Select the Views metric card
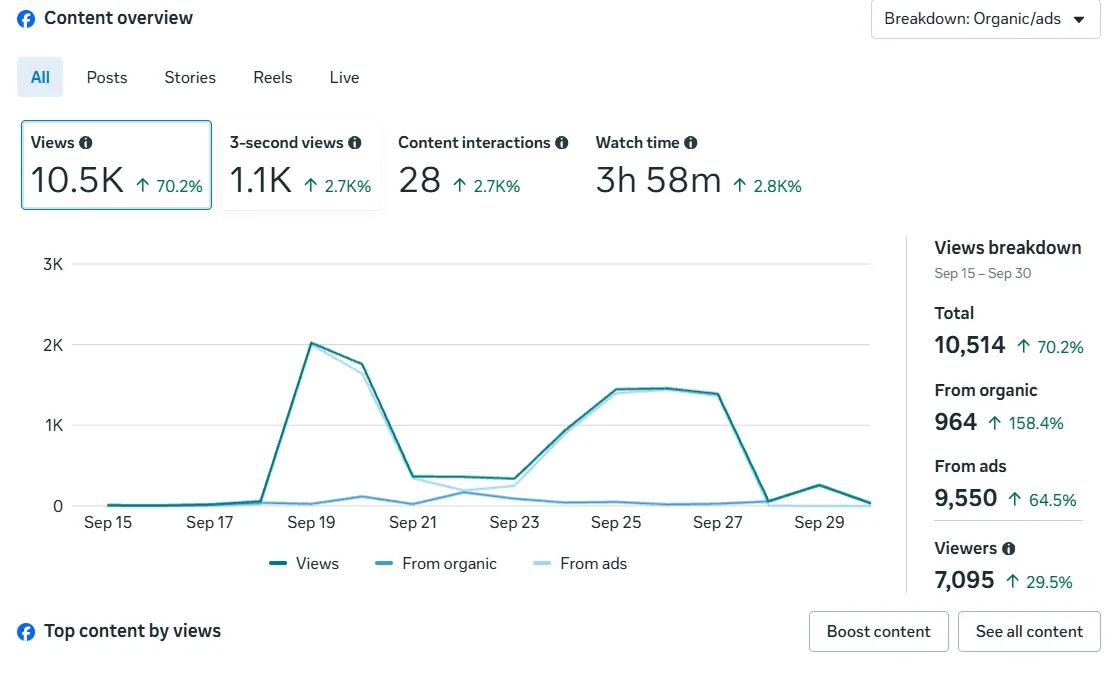The width and height of the screenshot is (1112, 673). pos(116,165)
